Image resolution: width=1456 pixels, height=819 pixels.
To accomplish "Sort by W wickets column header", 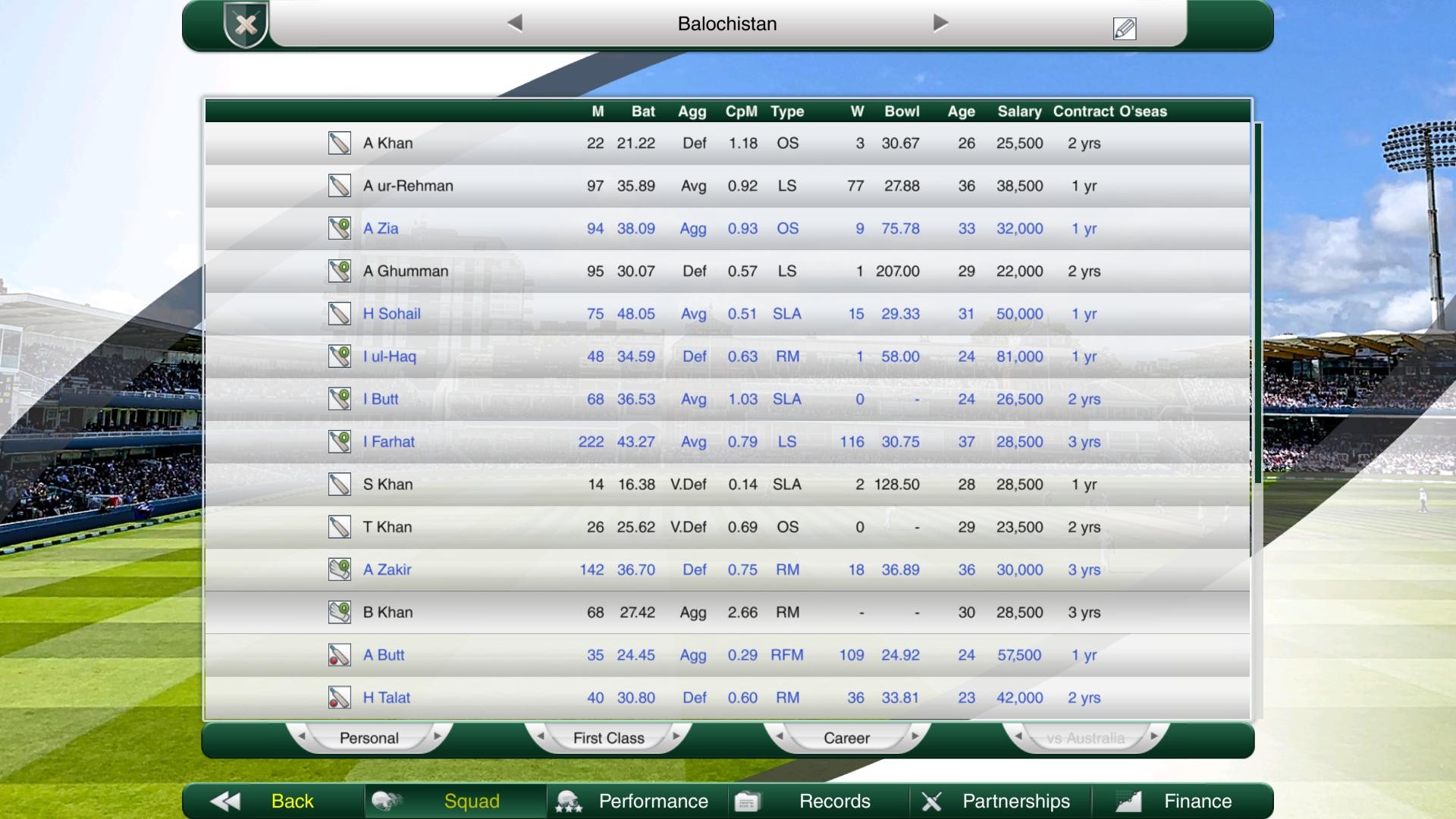I will coord(857,111).
